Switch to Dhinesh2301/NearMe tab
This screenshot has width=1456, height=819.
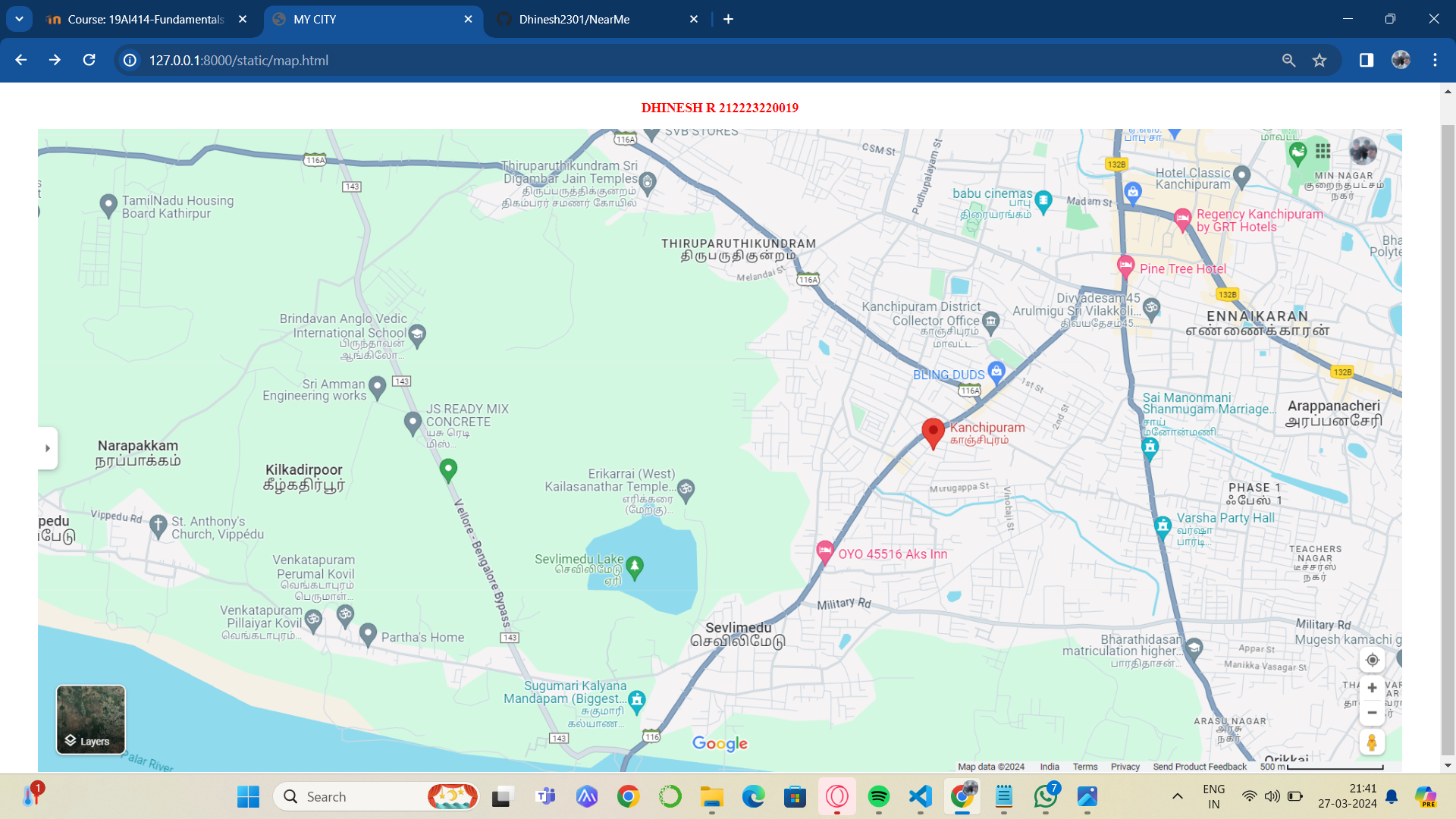point(574,19)
